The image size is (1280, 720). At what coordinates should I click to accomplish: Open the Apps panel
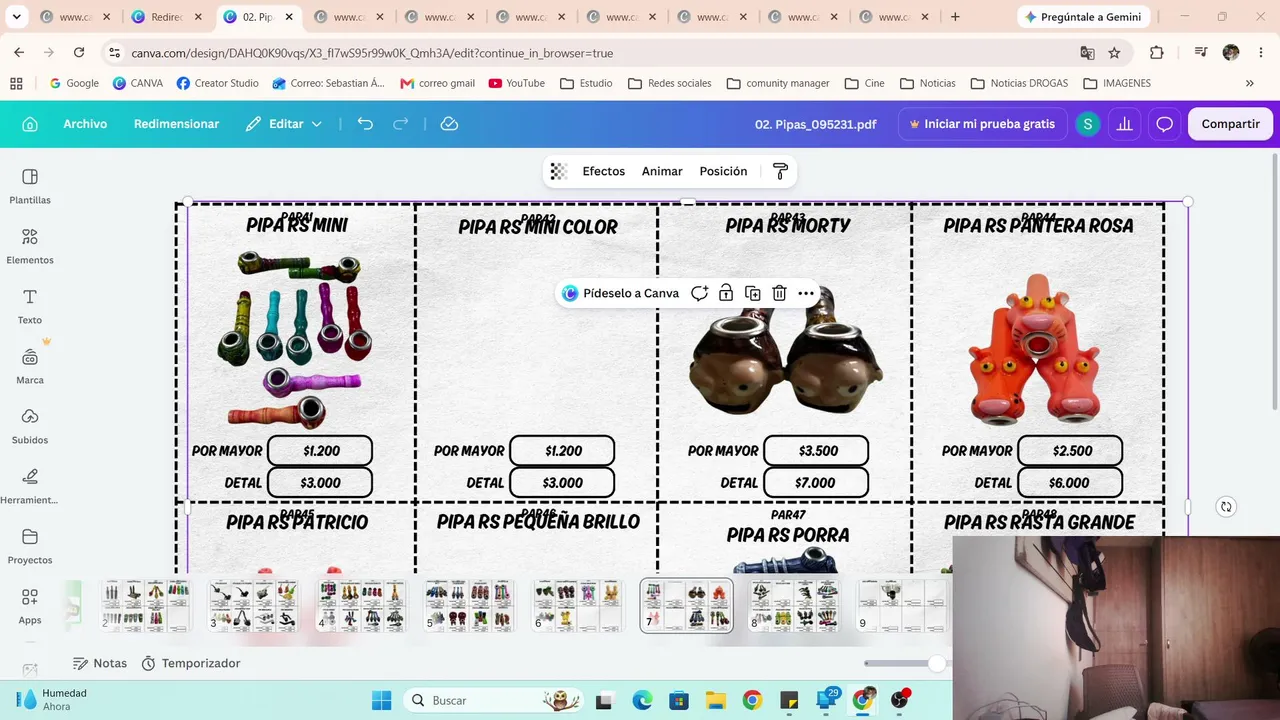[30, 606]
